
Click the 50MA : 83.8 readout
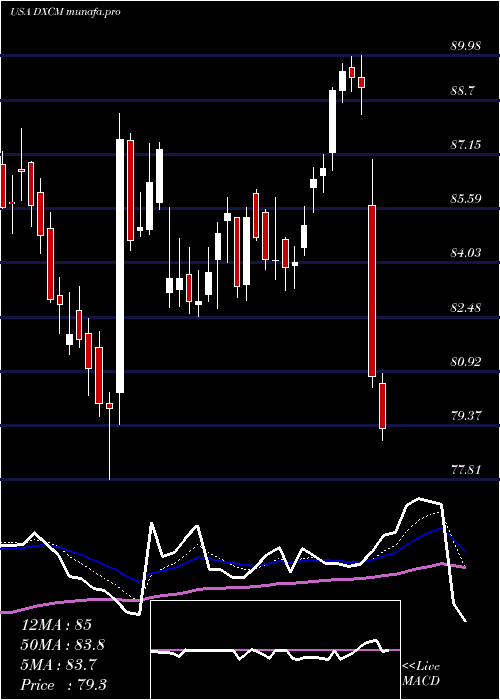point(63,645)
